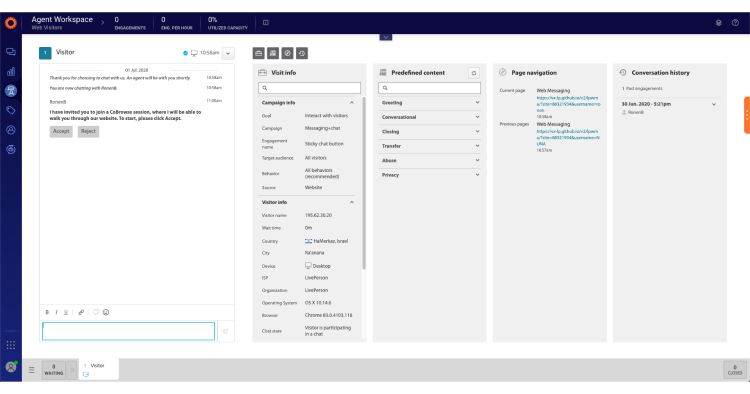The height and width of the screenshot is (394, 750).
Task: Click the predefined content bubble editor icon
Action: (x=96, y=312)
